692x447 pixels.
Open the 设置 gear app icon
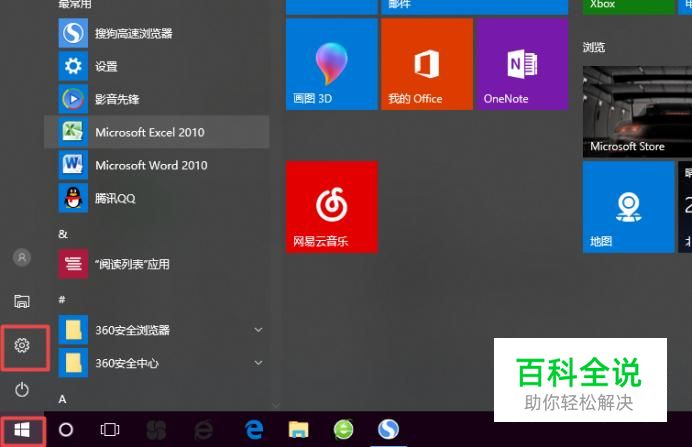(73, 66)
